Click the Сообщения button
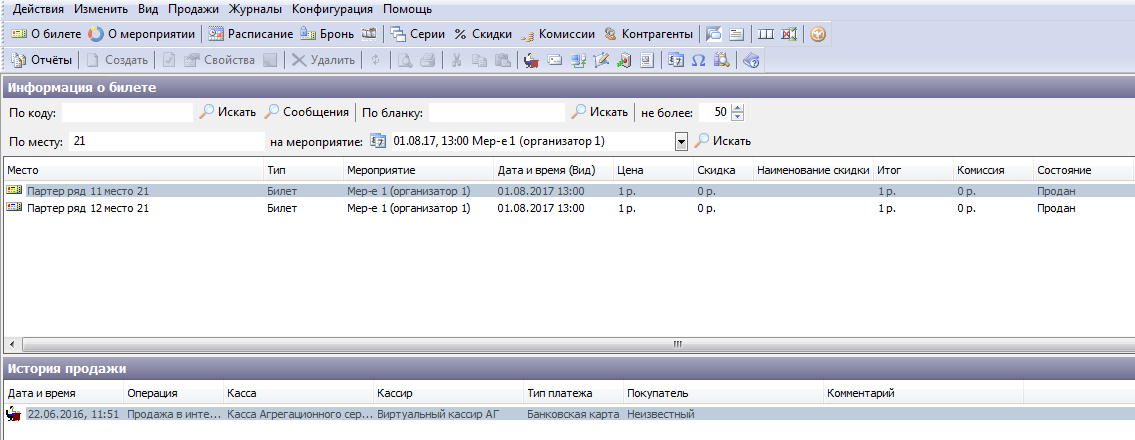The image size is (1135, 440). (x=307, y=112)
